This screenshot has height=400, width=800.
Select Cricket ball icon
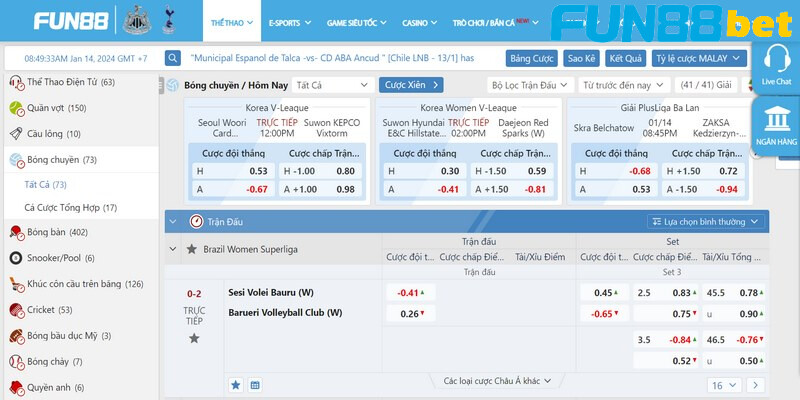tap(16, 310)
